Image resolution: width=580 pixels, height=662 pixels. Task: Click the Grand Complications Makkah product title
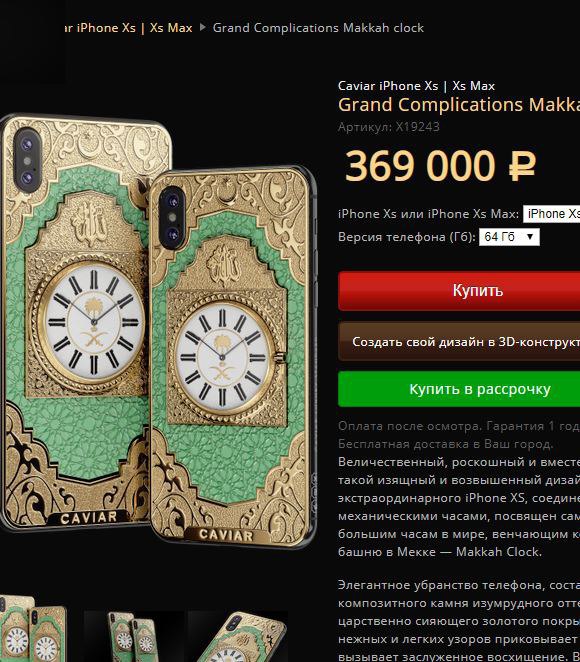tap(459, 105)
